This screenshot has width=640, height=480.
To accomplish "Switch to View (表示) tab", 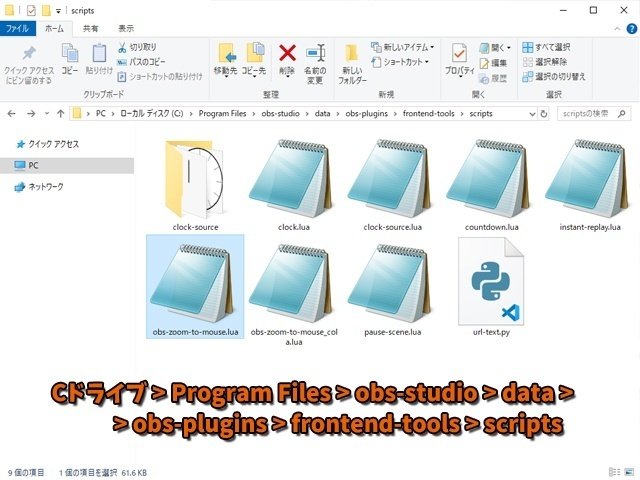I will 126,29.
